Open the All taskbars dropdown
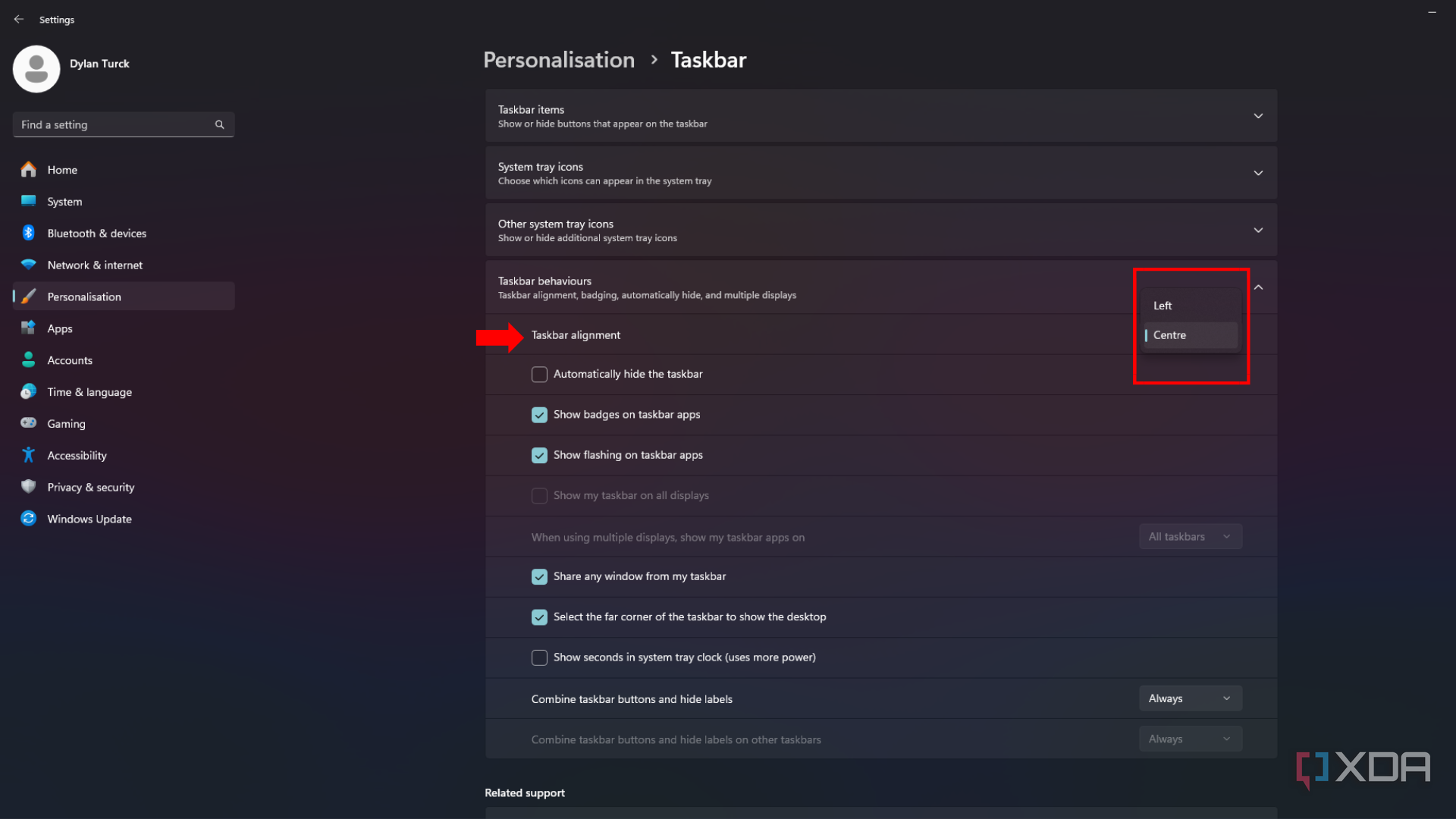1456x819 pixels. click(x=1190, y=536)
